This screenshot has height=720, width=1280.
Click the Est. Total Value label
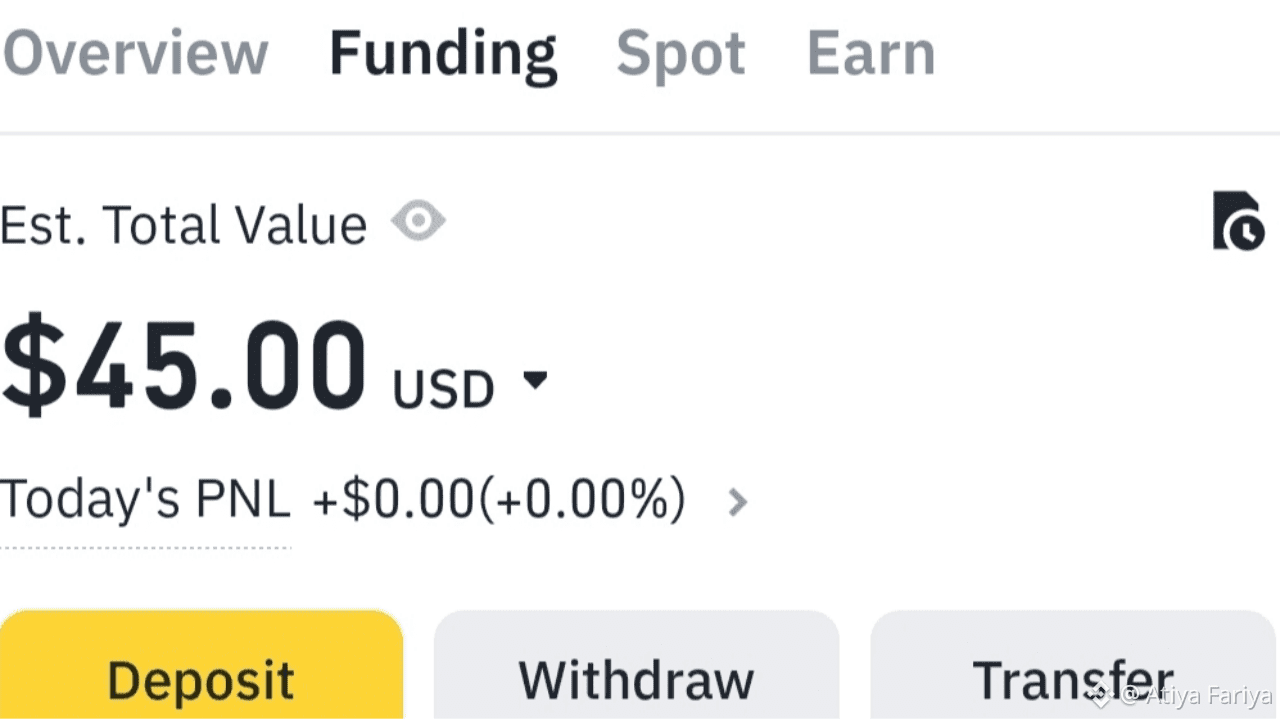[x=183, y=224]
